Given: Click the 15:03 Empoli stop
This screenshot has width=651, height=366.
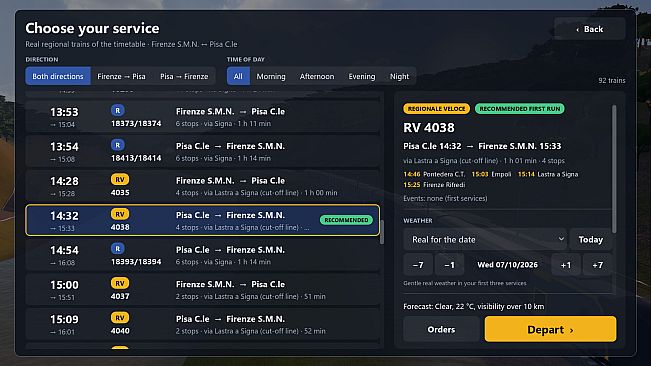Looking at the screenshot, I should point(491,174).
